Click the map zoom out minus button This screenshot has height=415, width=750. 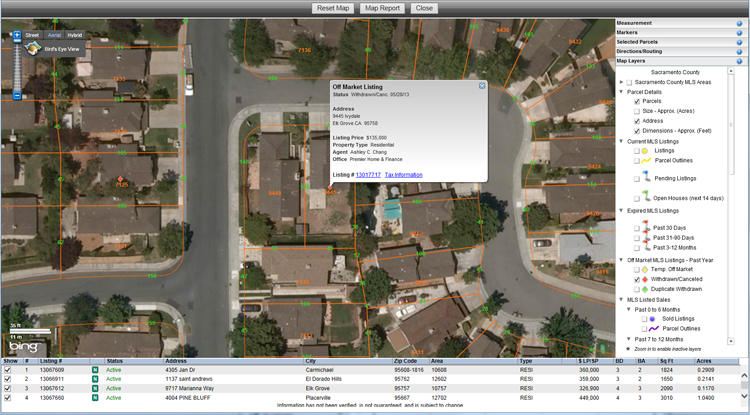click(17, 96)
